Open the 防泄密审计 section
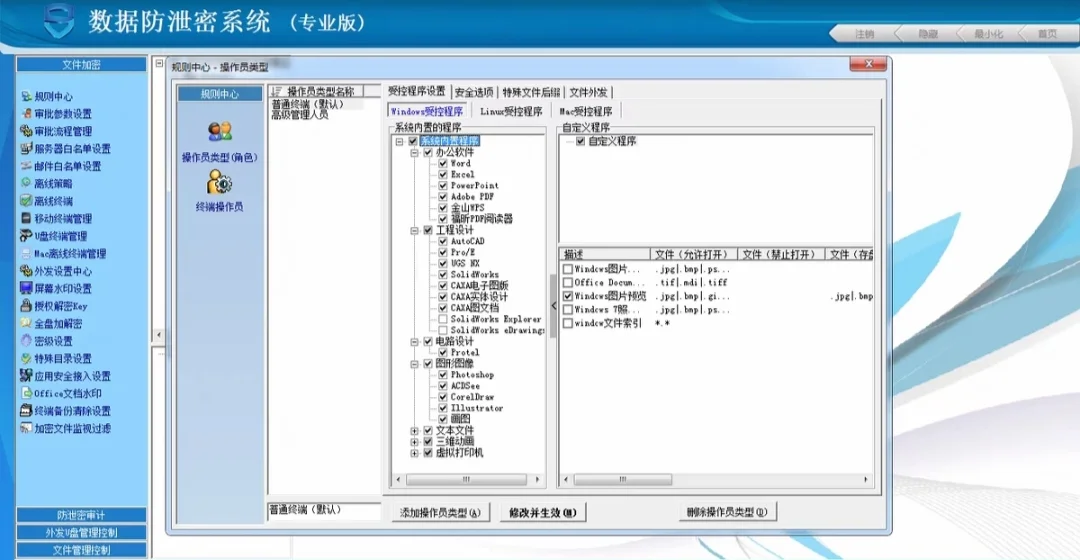This screenshot has width=1080, height=560. pos(81,515)
